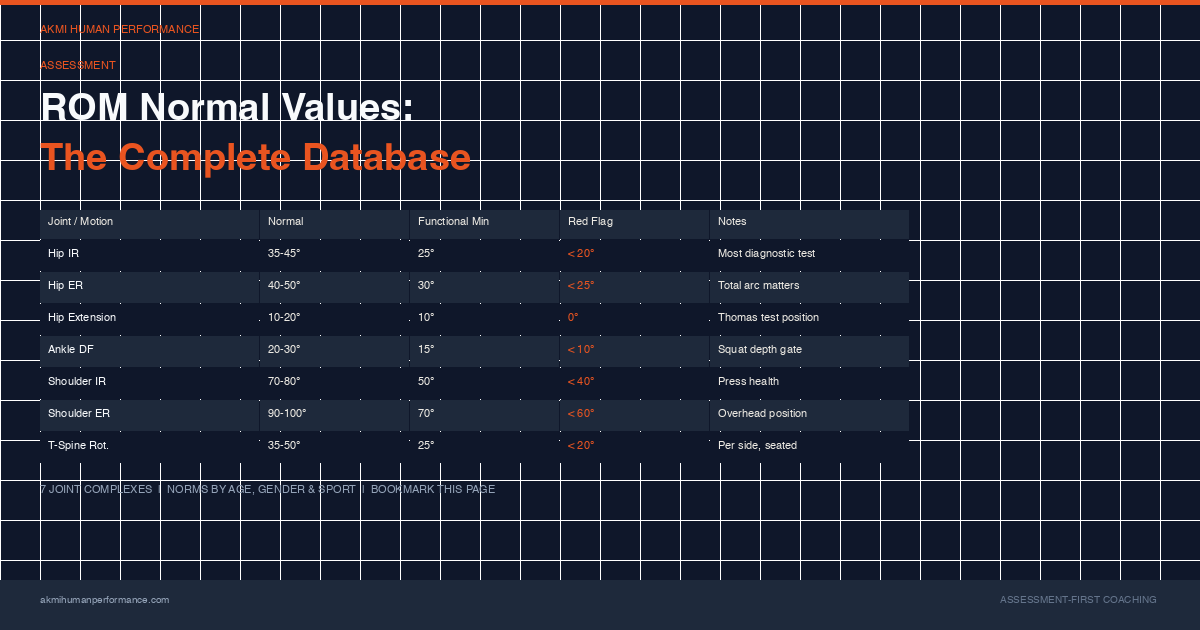Click the Shoulder ER functional min '70°'
The image size is (1200, 630).
pyautogui.click(x=426, y=414)
